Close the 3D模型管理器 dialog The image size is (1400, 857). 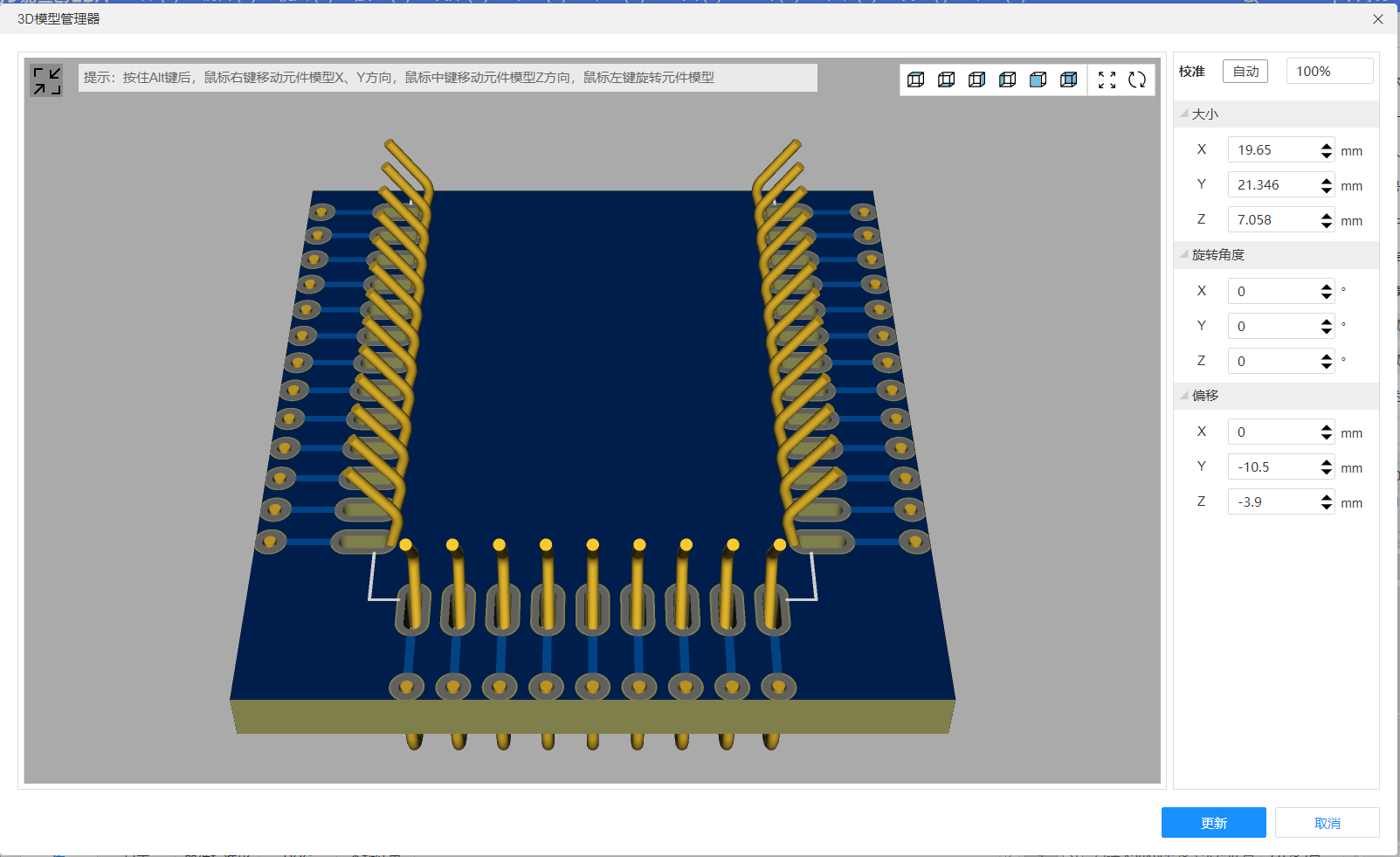point(1378,18)
